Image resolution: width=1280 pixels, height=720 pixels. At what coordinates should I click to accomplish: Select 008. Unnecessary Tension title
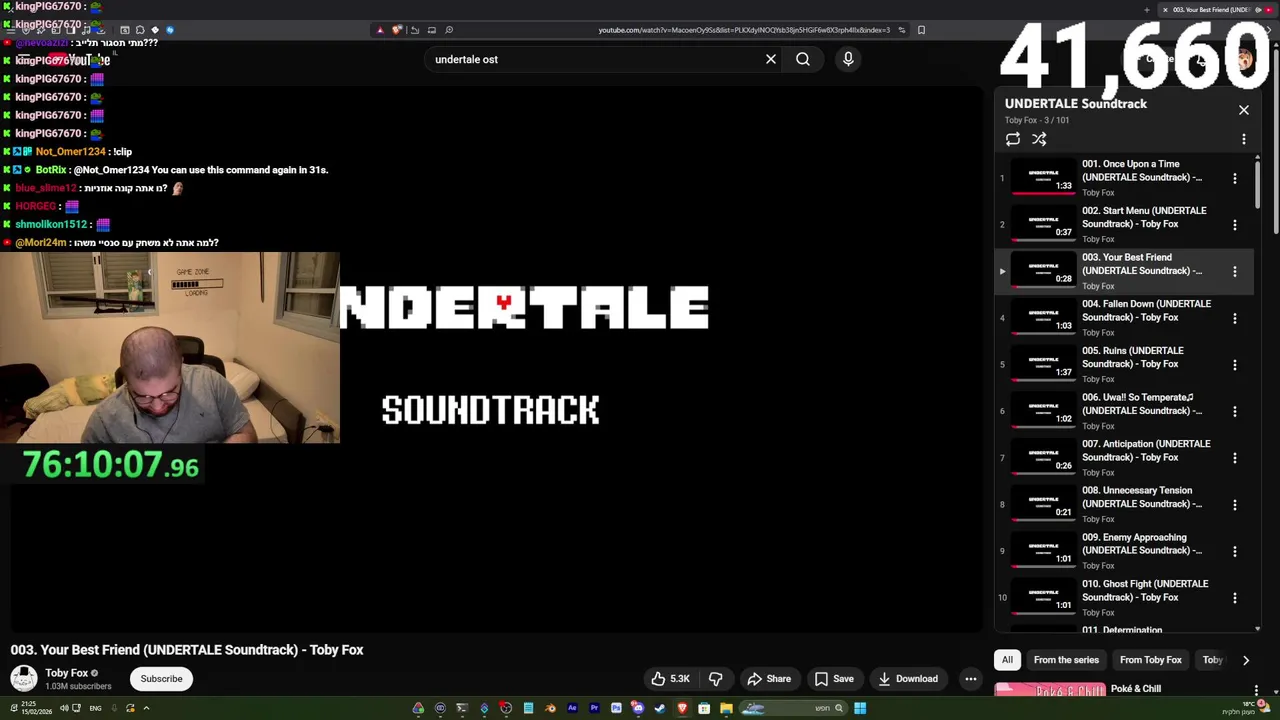1142,497
